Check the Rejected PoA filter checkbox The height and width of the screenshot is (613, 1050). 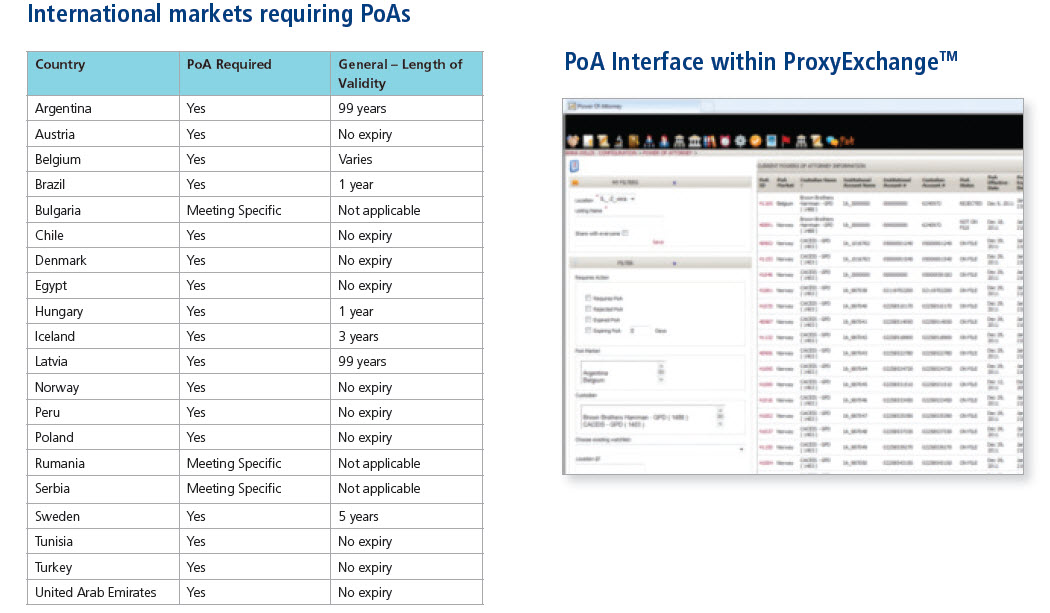pyautogui.click(x=588, y=309)
